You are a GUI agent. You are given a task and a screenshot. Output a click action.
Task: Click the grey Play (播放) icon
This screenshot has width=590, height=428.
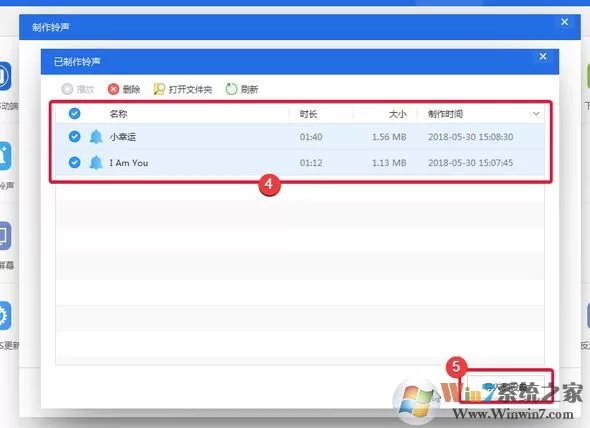pyautogui.click(x=67, y=89)
